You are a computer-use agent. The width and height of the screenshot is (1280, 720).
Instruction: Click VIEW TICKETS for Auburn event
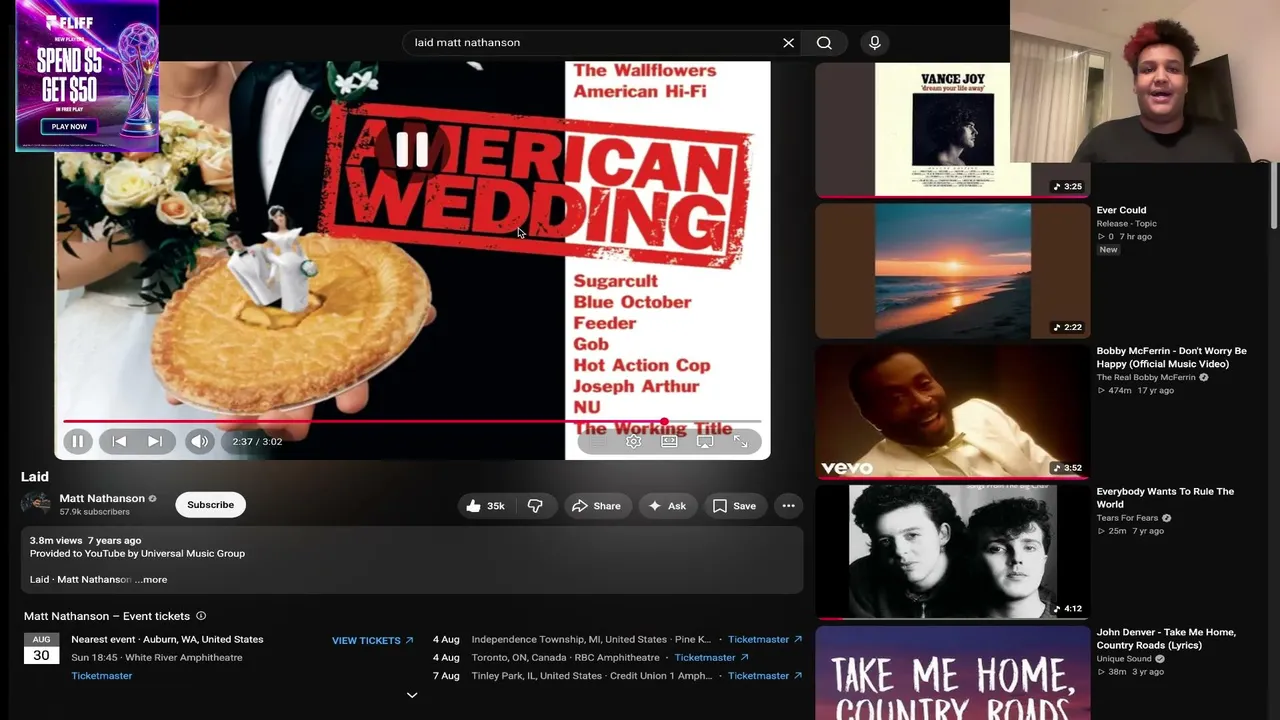(373, 640)
